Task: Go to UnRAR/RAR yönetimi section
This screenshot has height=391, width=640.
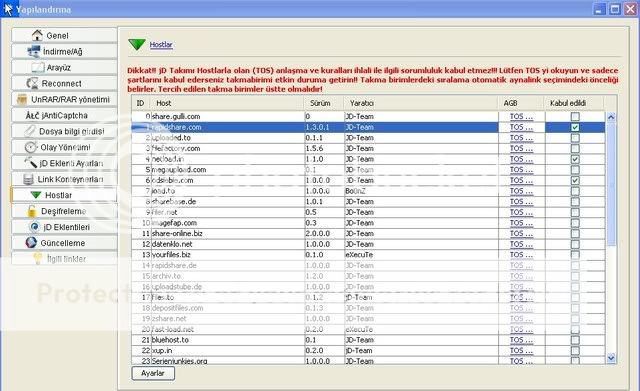Action: 64,99
